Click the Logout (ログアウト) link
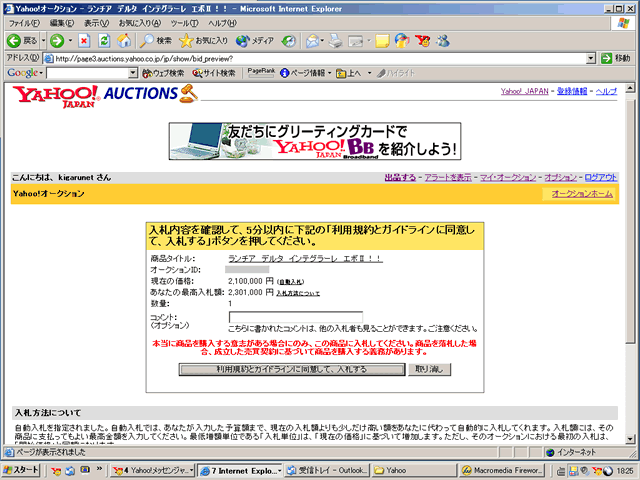The image size is (640, 480). 601,178
